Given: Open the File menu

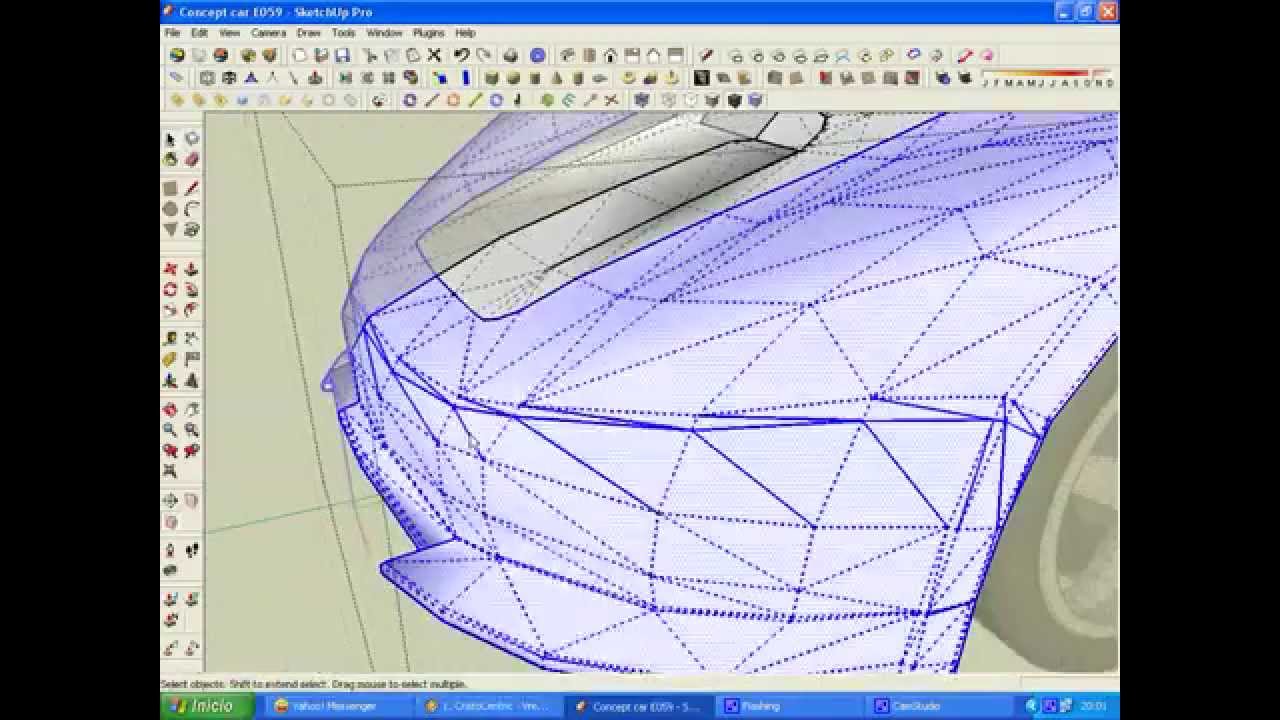Looking at the screenshot, I should tap(172, 33).
